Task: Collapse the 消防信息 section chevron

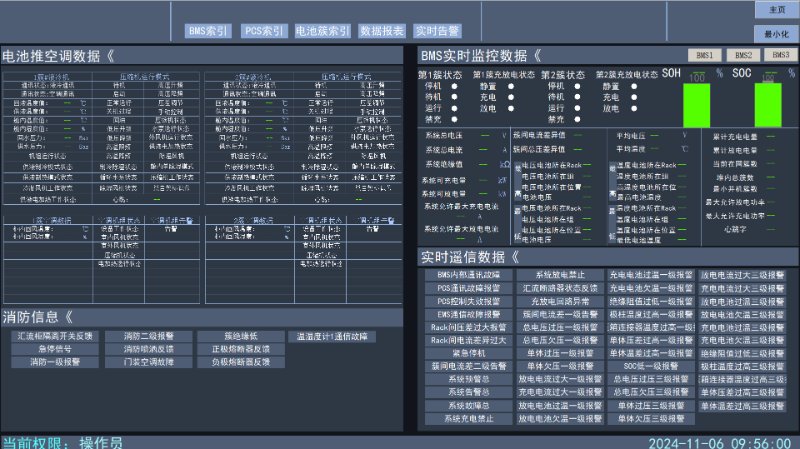Action: coord(82,317)
